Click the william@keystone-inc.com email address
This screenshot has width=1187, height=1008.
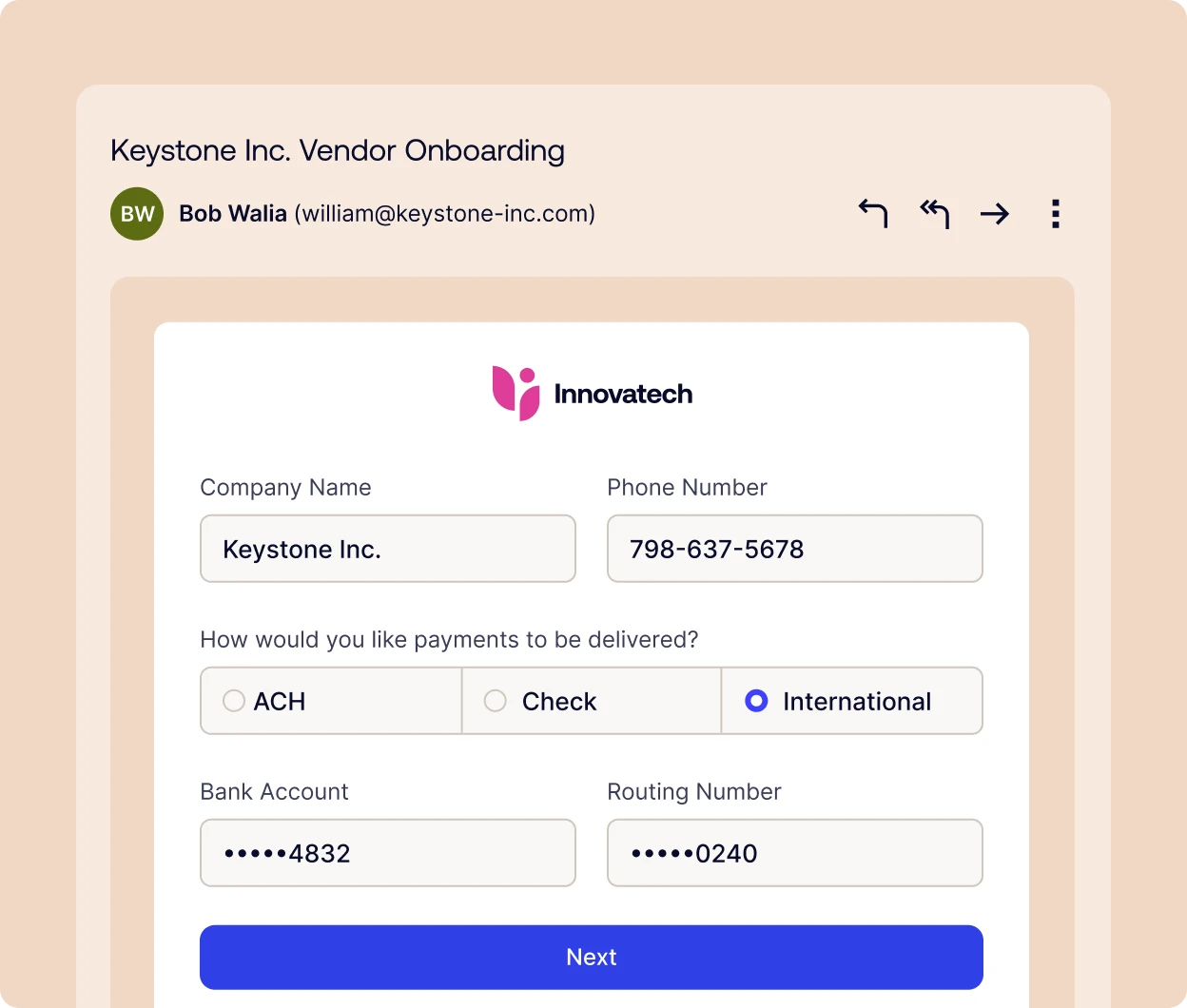click(x=445, y=214)
